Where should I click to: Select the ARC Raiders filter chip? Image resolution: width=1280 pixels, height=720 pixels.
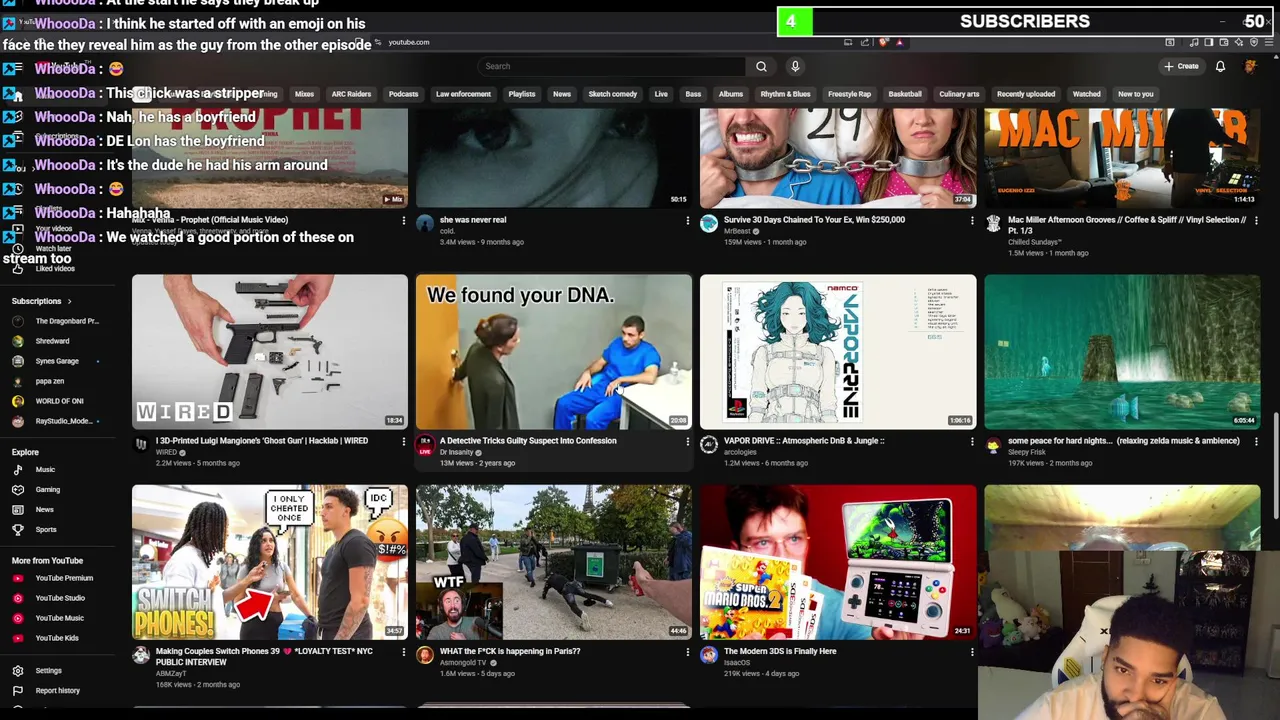point(351,94)
